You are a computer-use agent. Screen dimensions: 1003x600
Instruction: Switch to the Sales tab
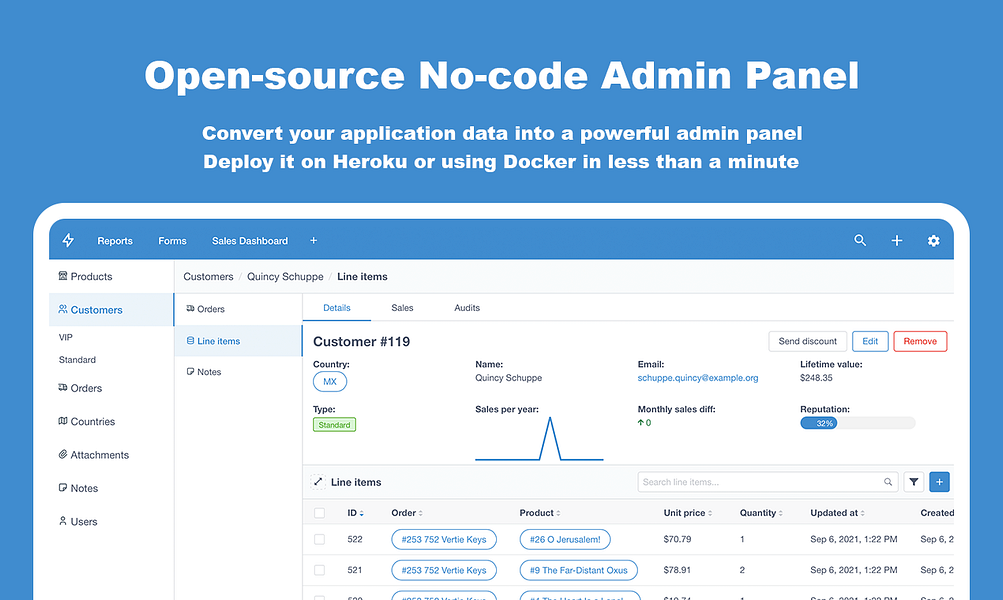(x=402, y=308)
